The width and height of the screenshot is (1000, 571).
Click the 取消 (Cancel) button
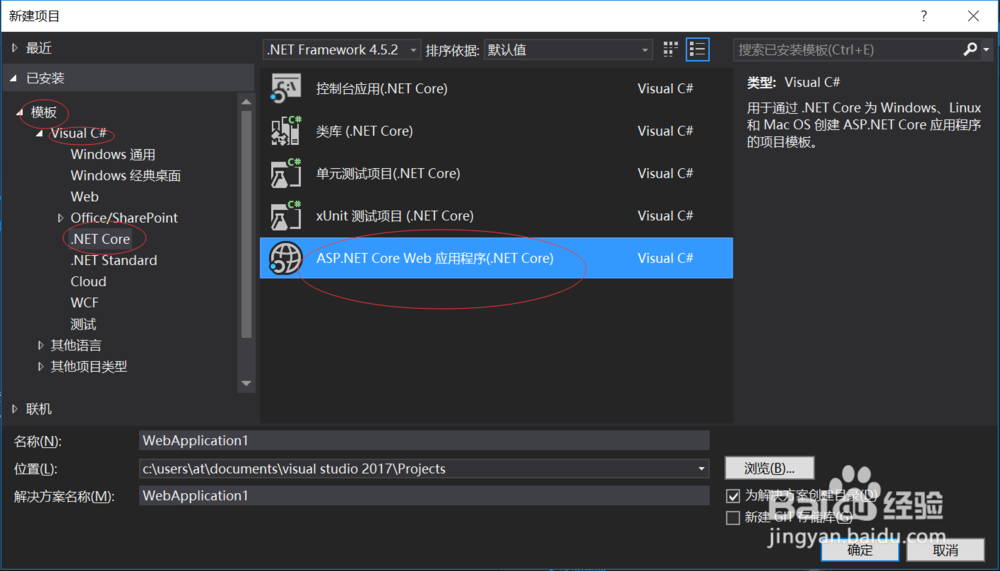coord(945,550)
